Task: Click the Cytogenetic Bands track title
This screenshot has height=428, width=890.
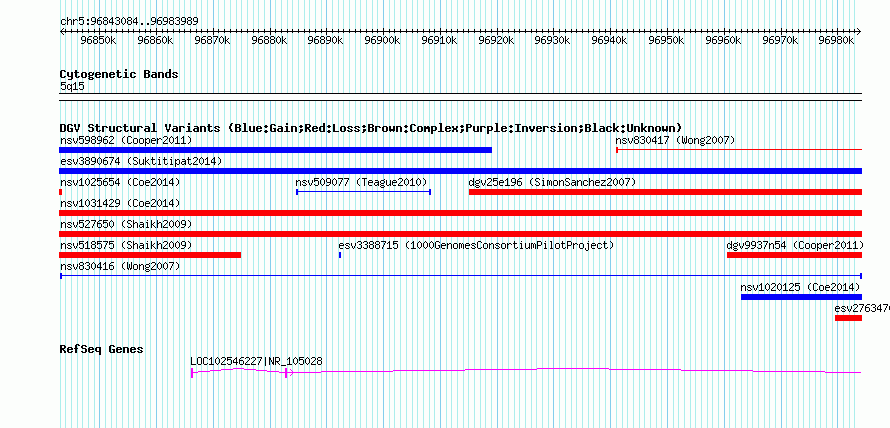Action: (x=119, y=74)
